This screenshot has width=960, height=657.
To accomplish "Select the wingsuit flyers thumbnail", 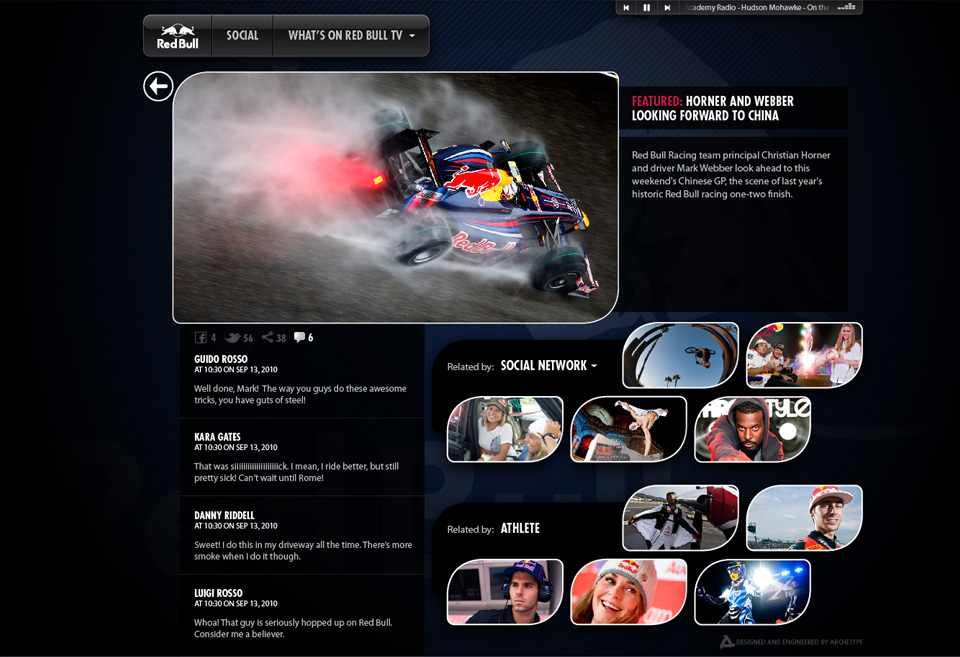I will click(680, 518).
